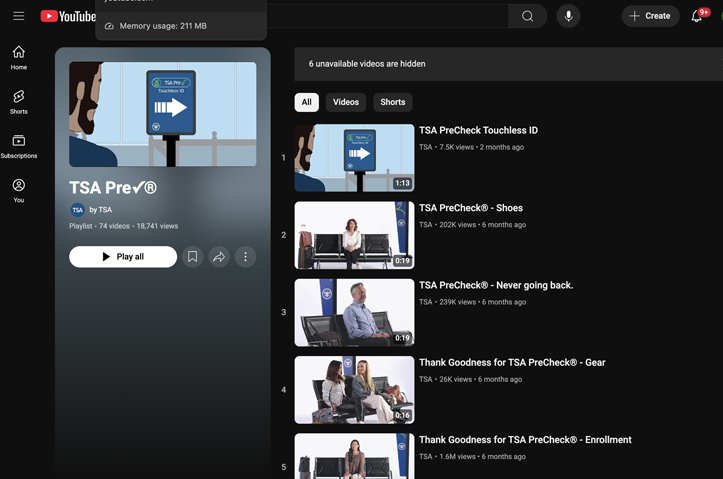
Task: Select the Shorts filter chip
Action: pyautogui.click(x=393, y=102)
